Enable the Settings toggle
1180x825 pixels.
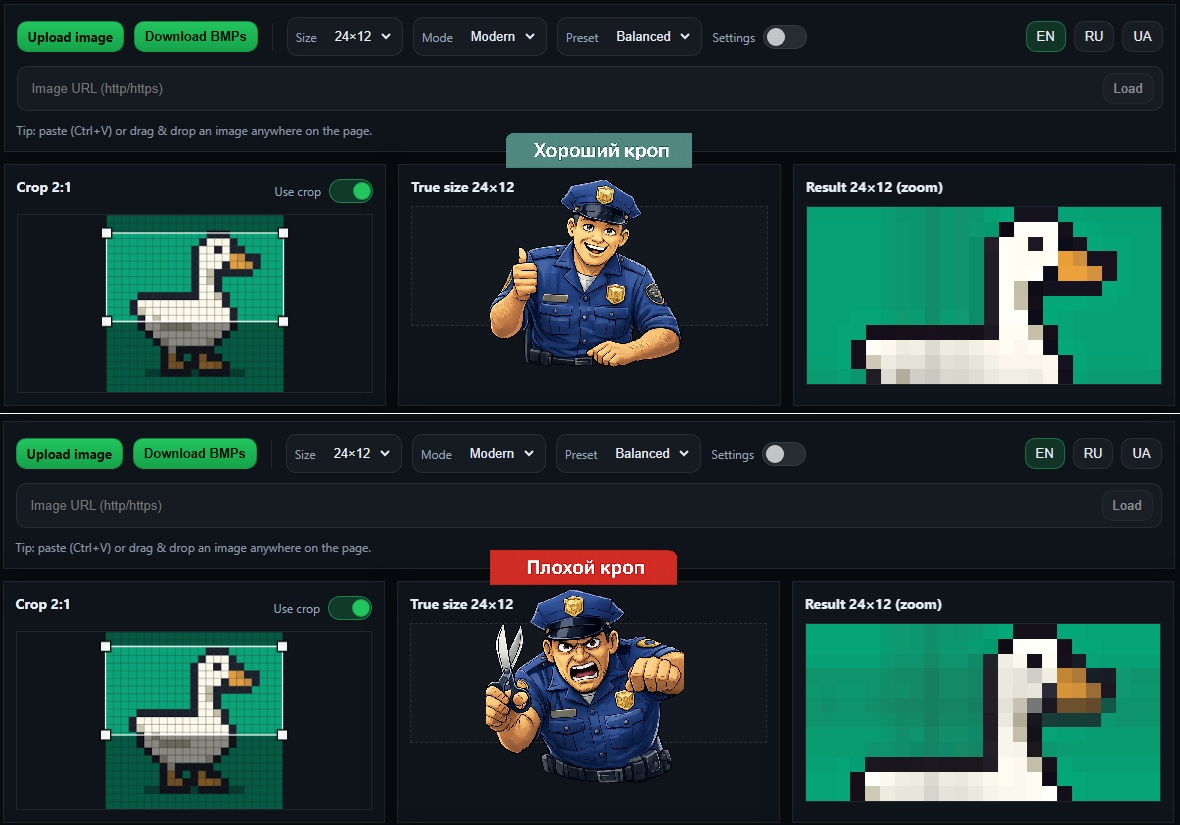coord(785,36)
